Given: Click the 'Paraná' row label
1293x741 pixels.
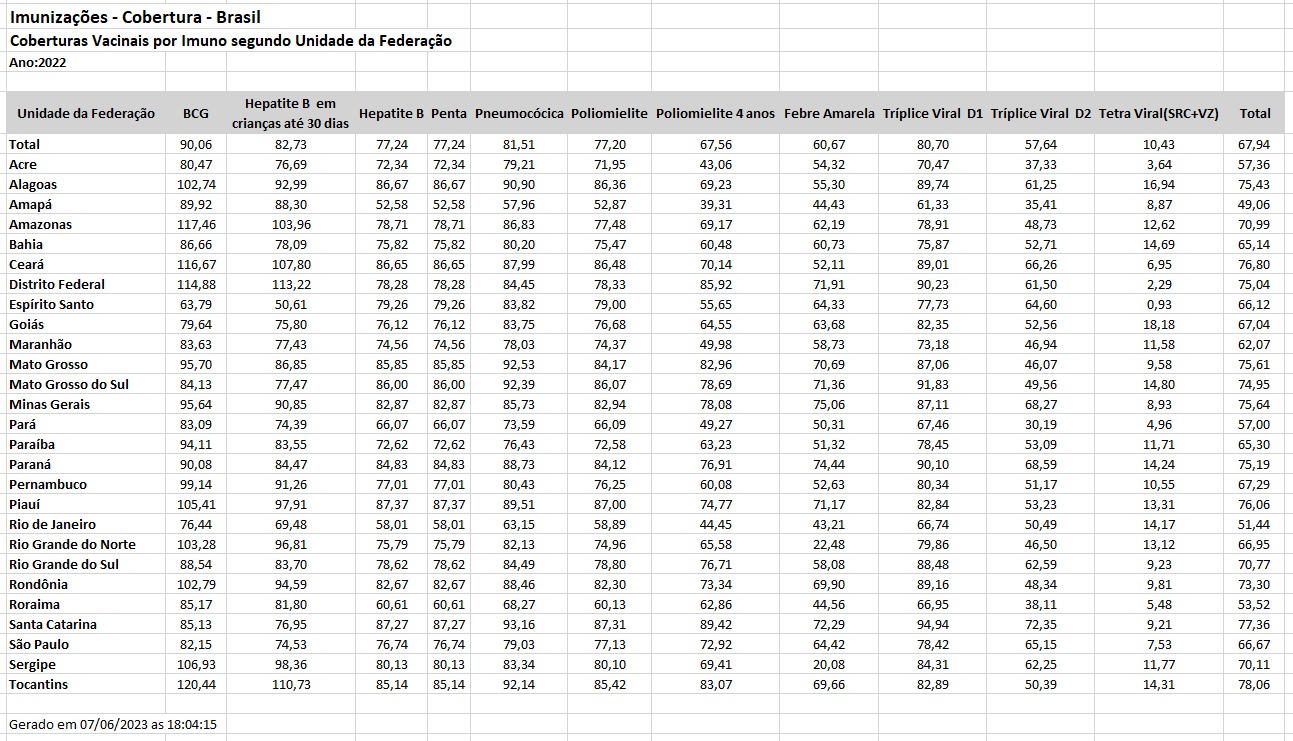Looking at the screenshot, I should pyautogui.click(x=31, y=464).
